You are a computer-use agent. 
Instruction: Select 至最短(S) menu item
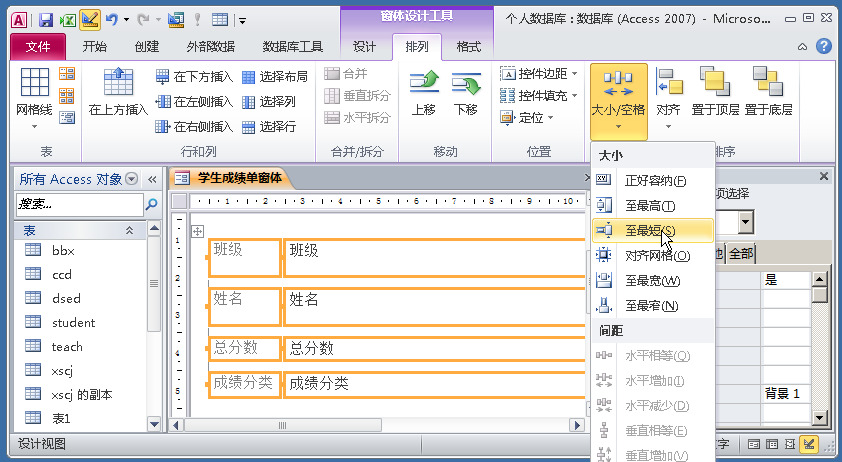(x=653, y=230)
